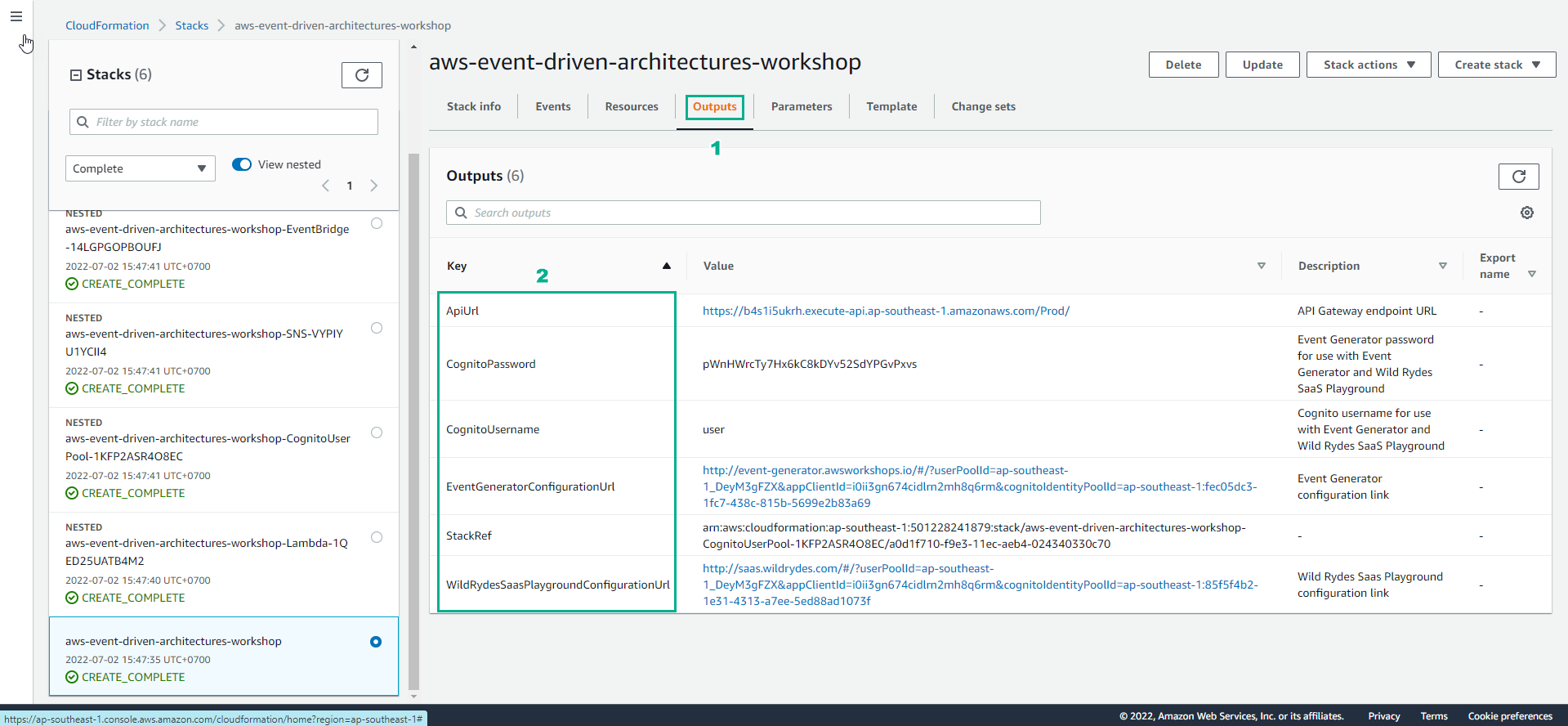1568x726 pixels.
Task: Focus the Search outputs field
Action: point(744,213)
